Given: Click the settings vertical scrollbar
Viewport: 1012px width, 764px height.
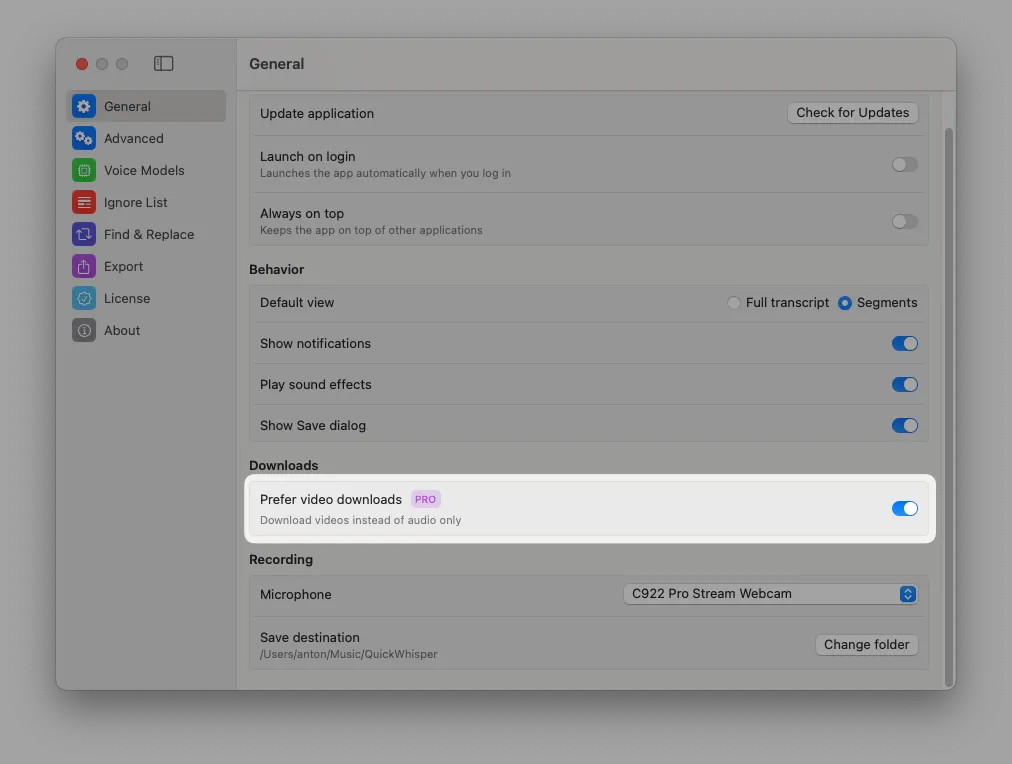Looking at the screenshot, I should point(948,407).
